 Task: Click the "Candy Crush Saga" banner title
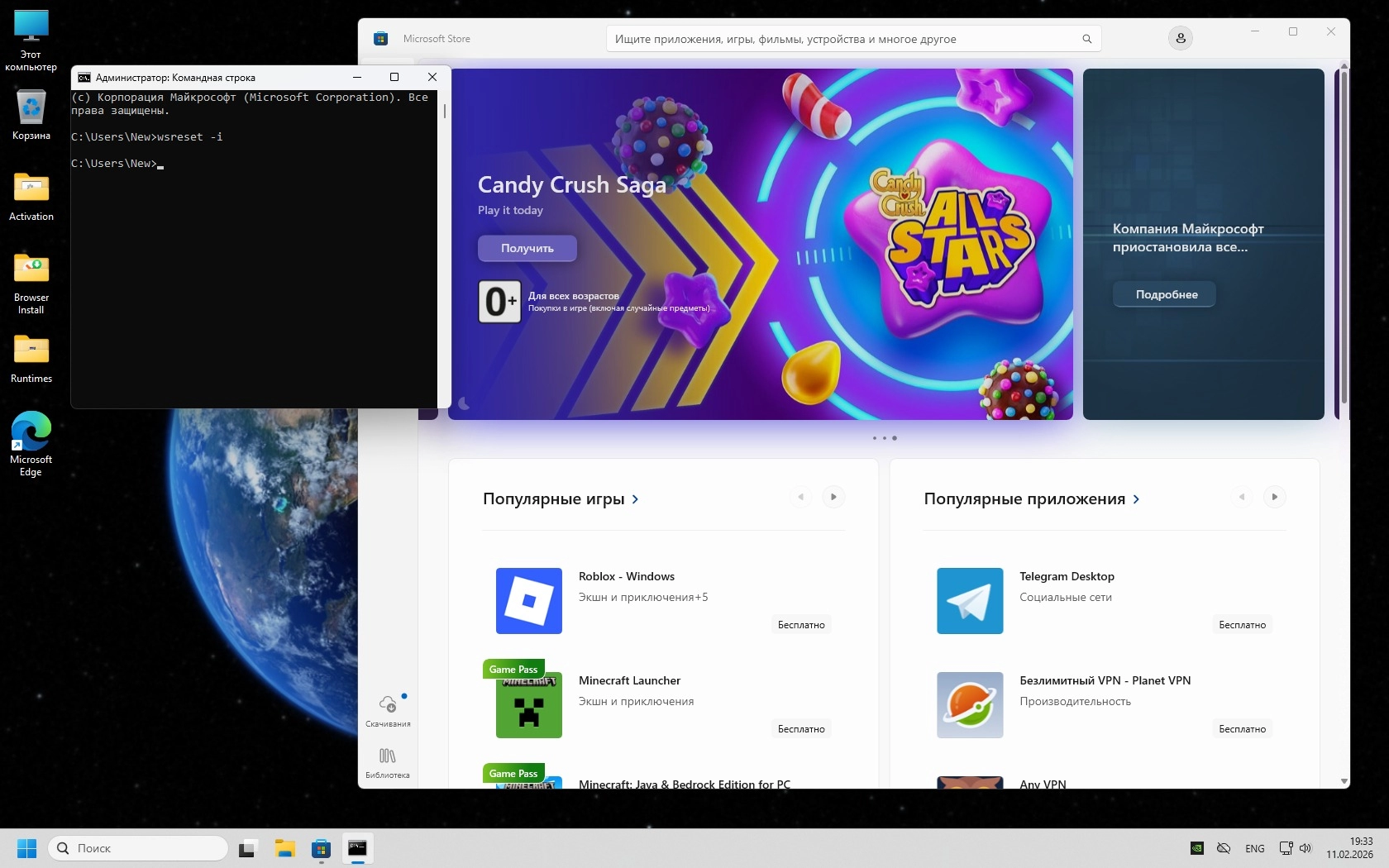572,184
